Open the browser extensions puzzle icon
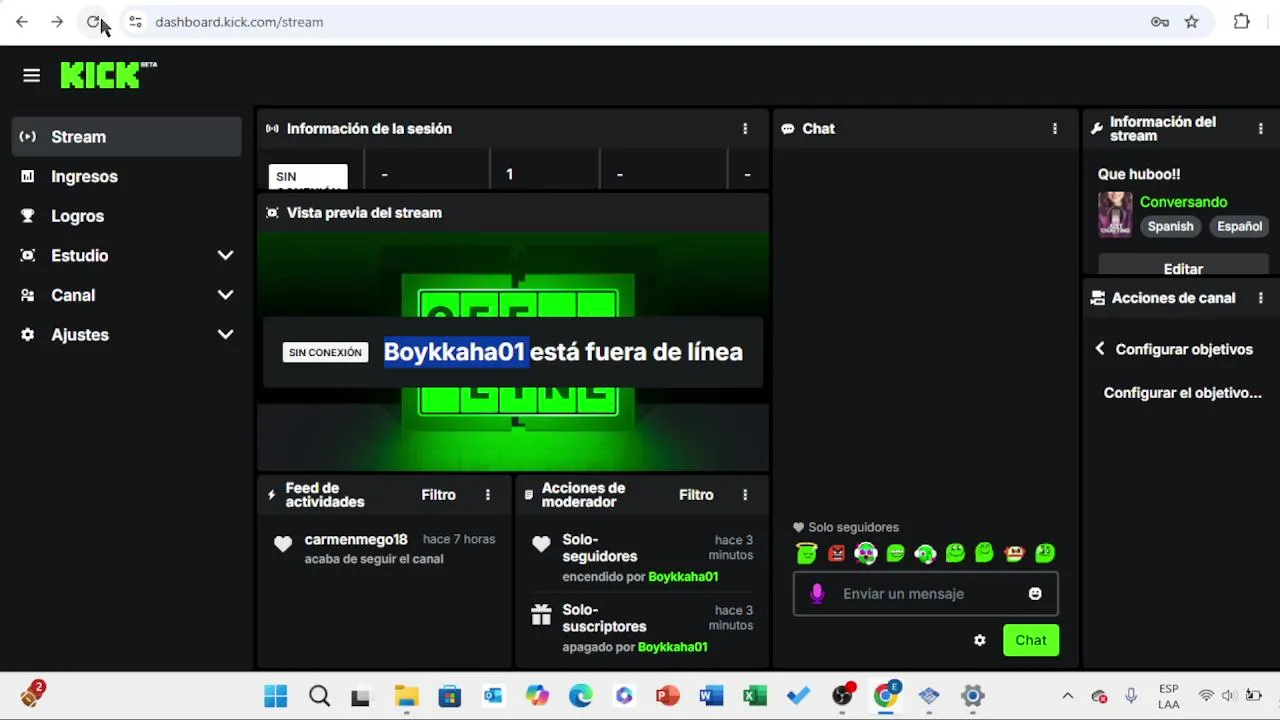This screenshot has height=720, width=1280. (x=1242, y=22)
